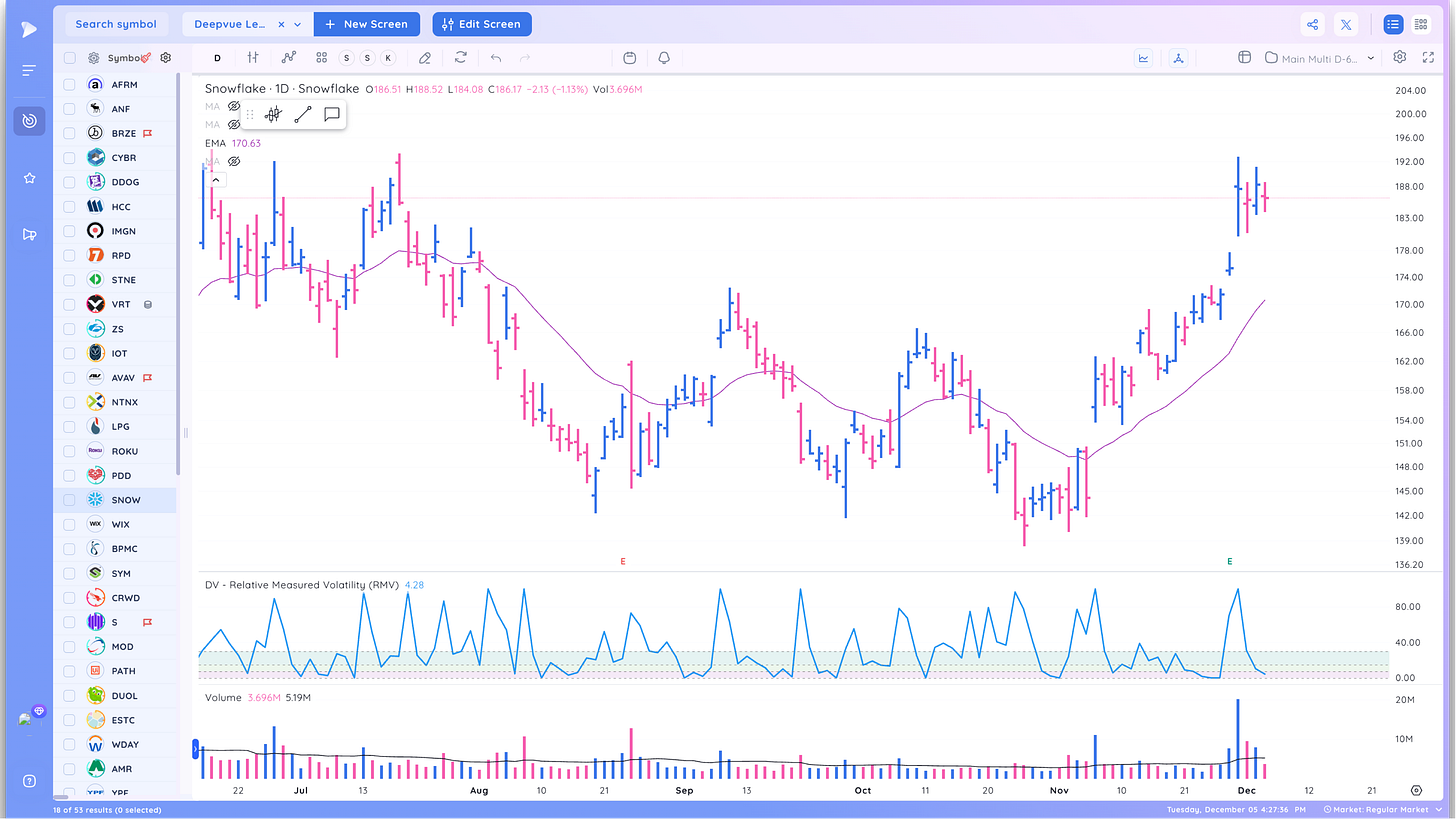Open the layout panel icon

(x=1244, y=58)
